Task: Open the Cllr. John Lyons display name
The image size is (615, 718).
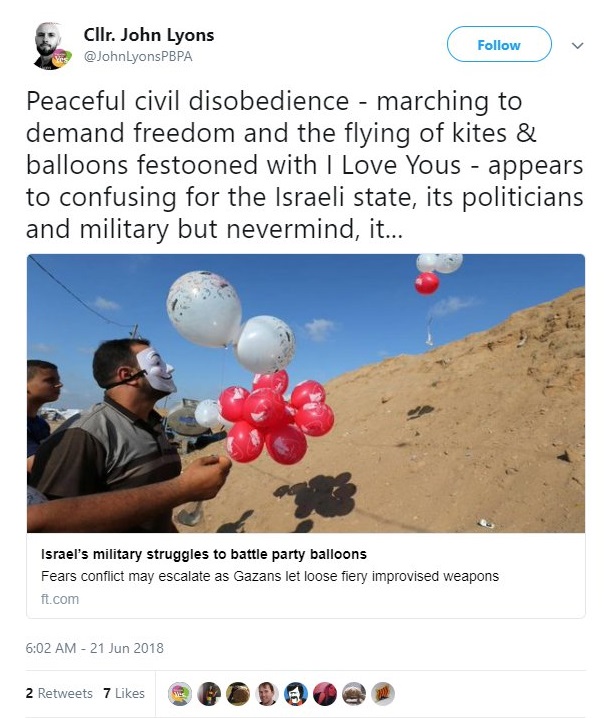Action: coord(149,36)
